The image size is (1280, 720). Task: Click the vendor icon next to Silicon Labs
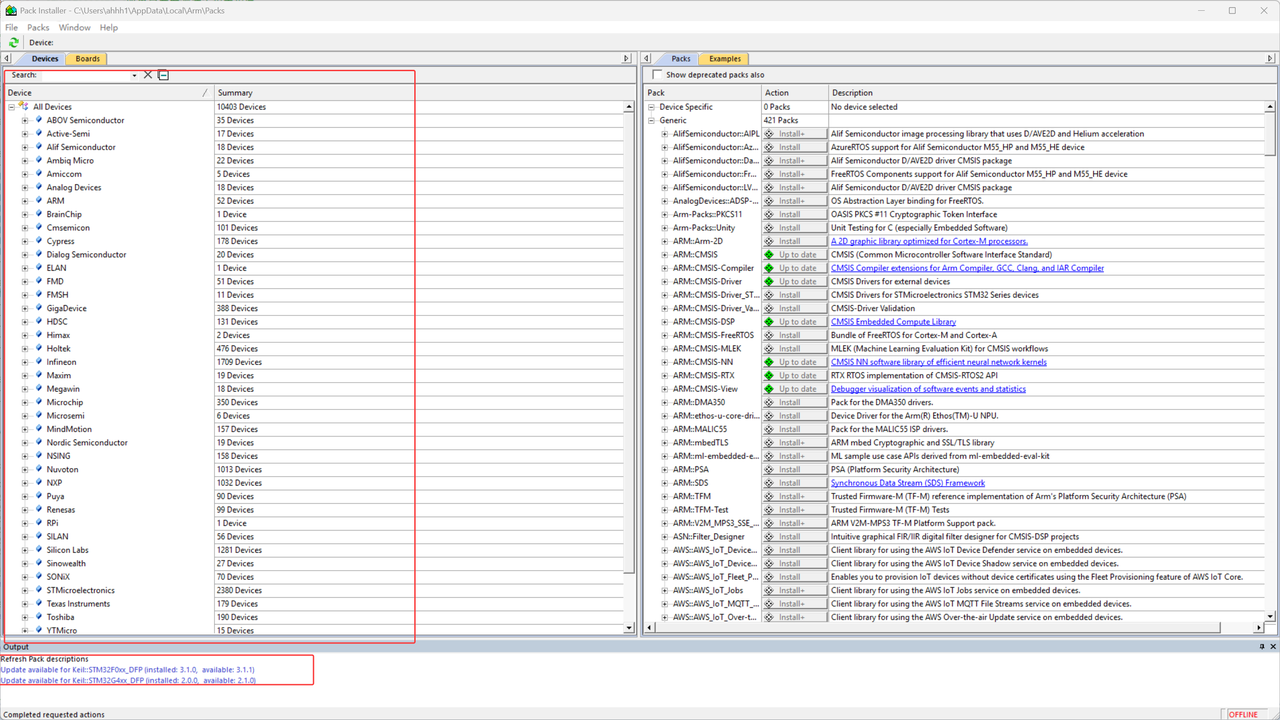point(38,550)
